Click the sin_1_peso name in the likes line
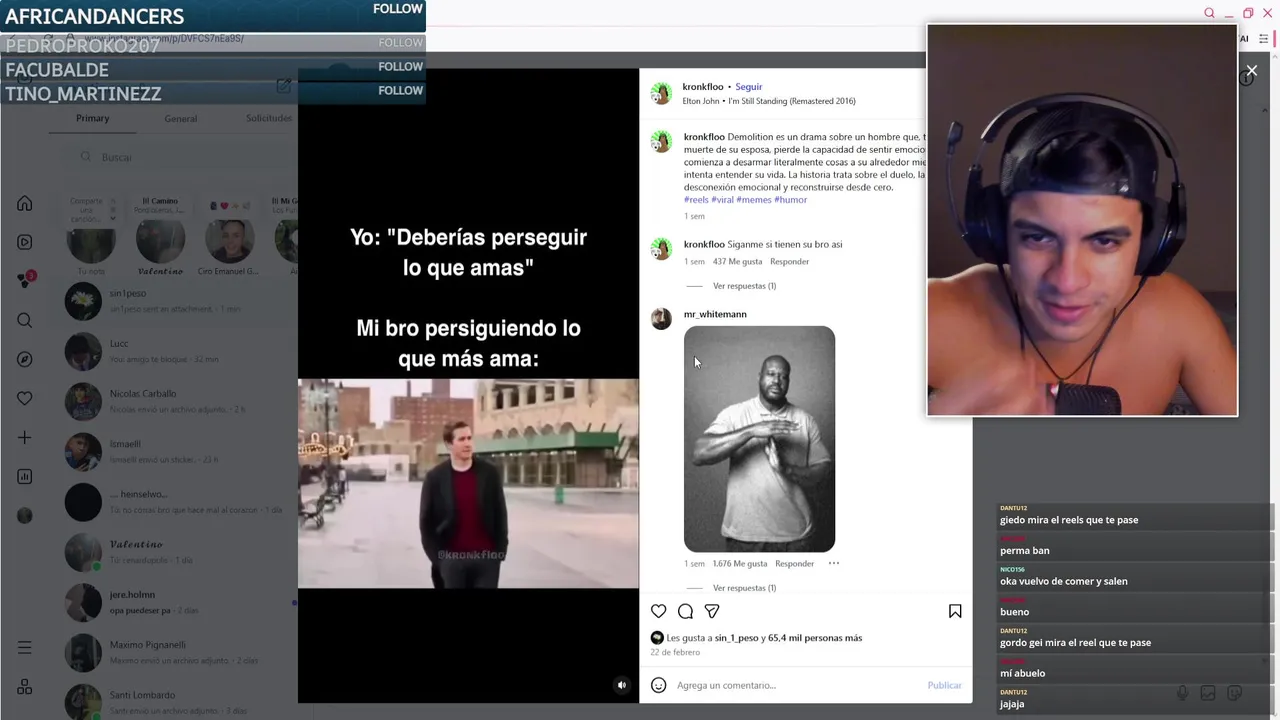 point(737,638)
